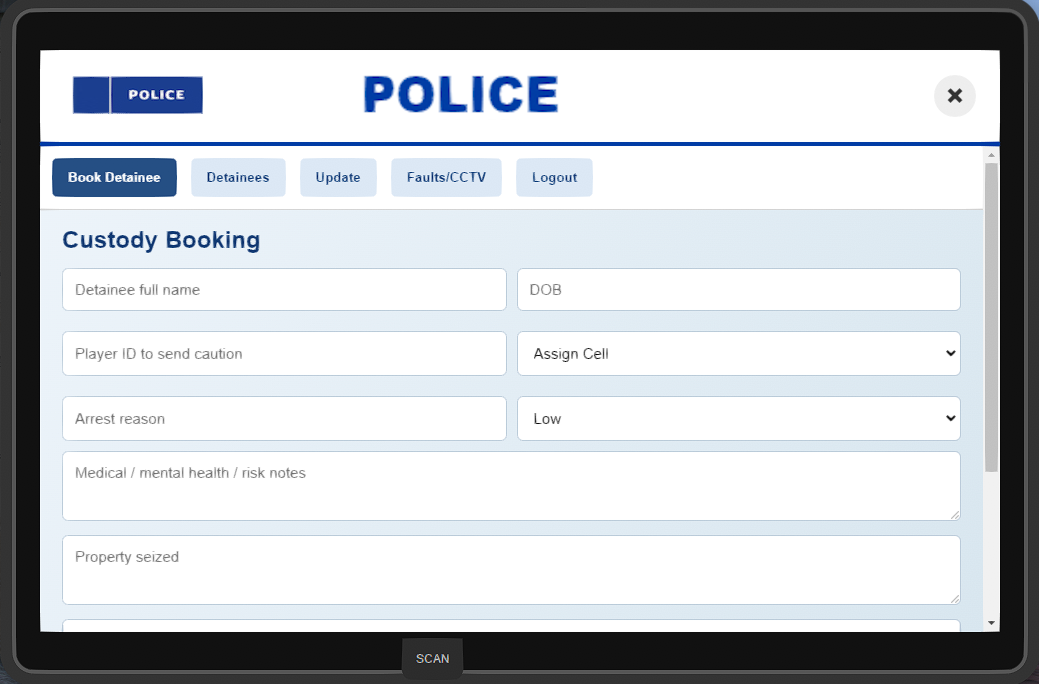
Task: Open the Book Detainee tab
Action: click(x=114, y=178)
